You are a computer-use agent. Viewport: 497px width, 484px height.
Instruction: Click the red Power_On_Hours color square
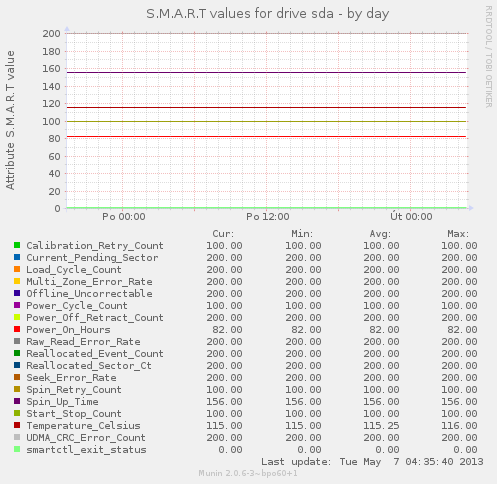pyautogui.click(x=17, y=329)
